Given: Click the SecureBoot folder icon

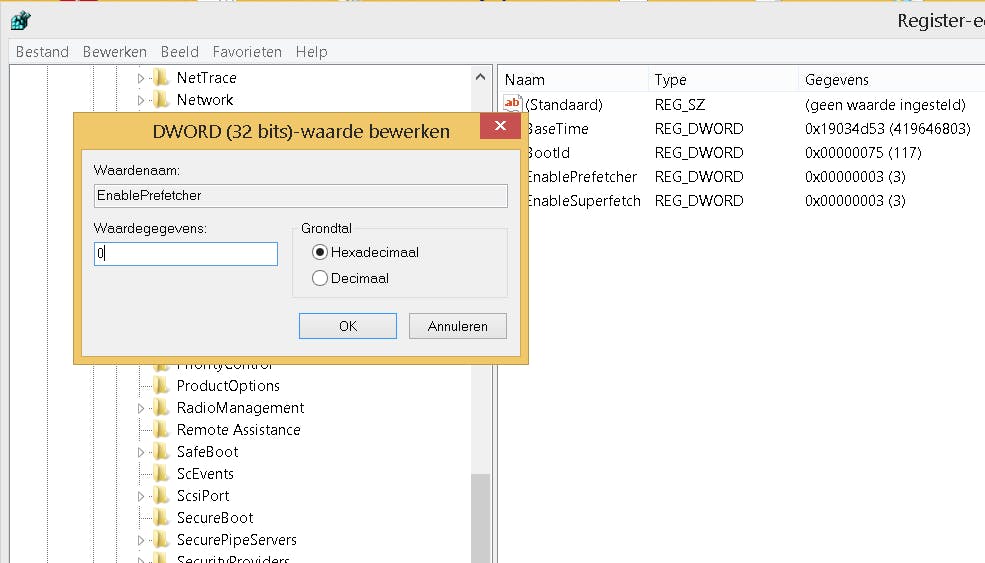Looking at the screenshot, I should click(x=161, y=517).
